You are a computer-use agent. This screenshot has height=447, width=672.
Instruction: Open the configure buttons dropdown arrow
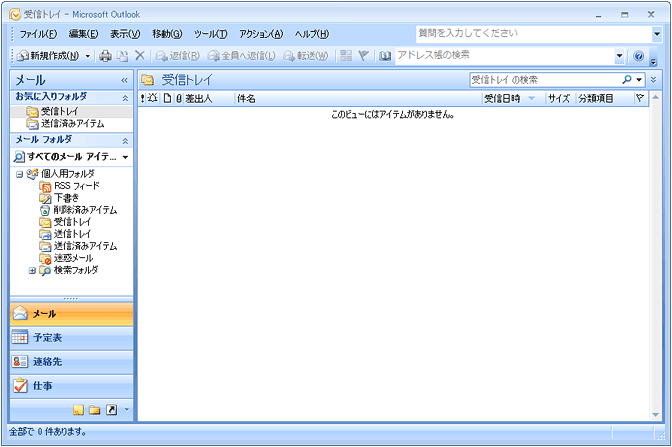[126, 410]
